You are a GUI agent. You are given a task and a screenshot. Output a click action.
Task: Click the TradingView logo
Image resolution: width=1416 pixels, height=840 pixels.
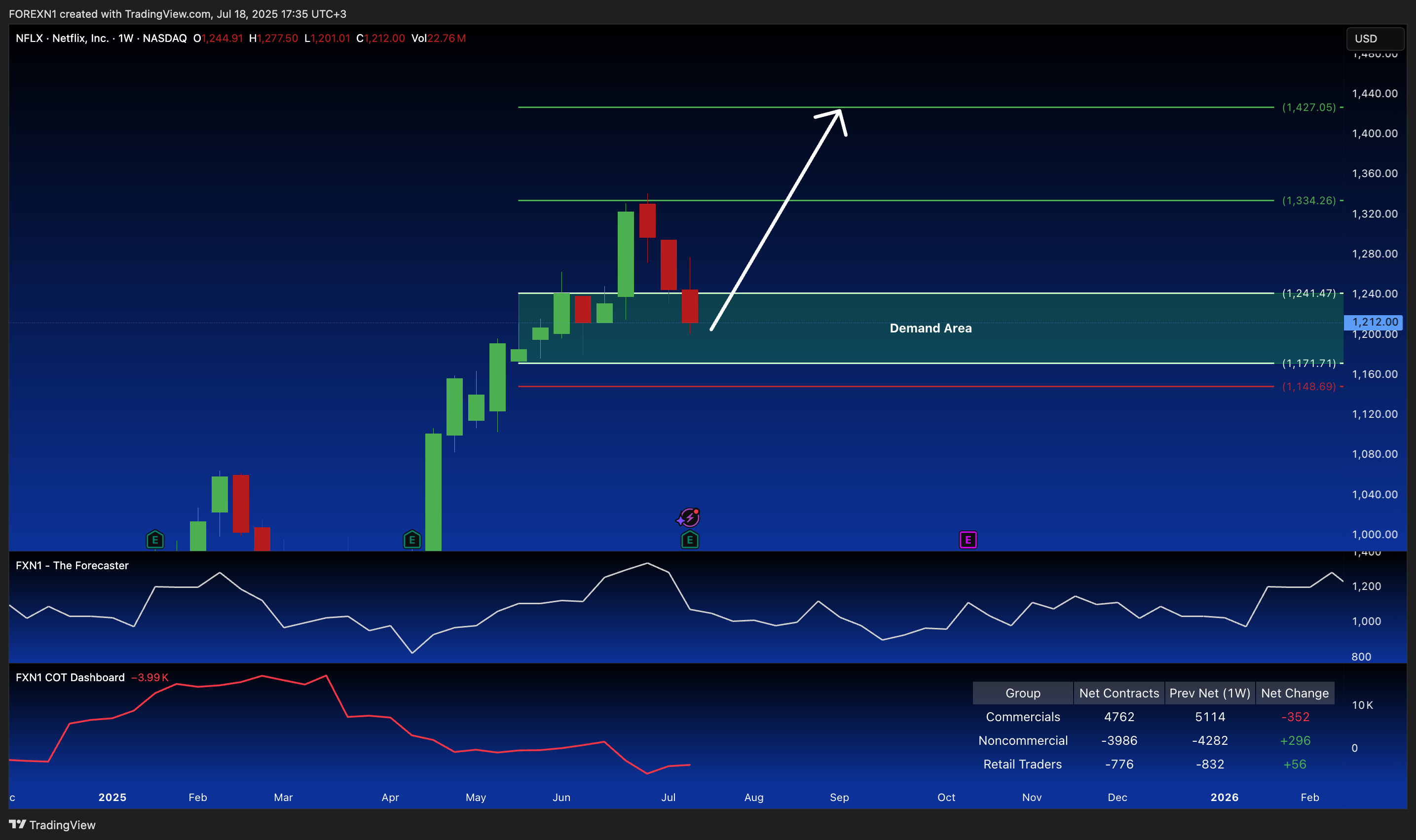52,825
